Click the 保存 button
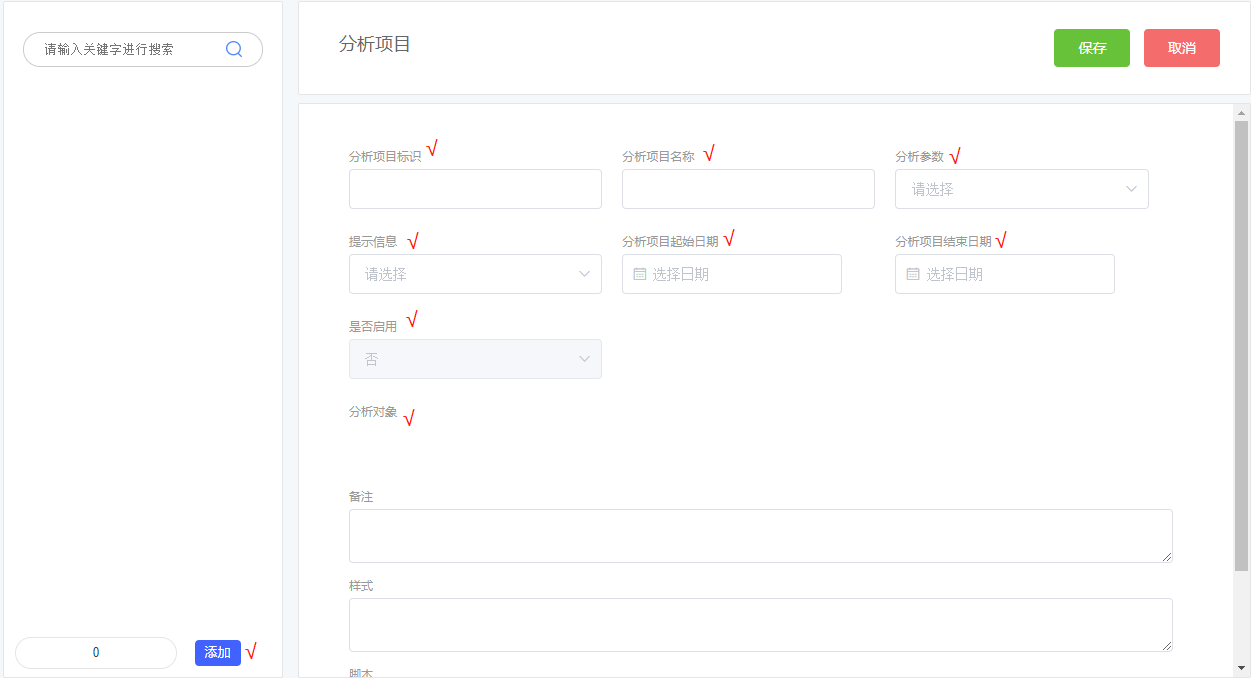This screenshot has height=678, width=1251. [1091, 48]
